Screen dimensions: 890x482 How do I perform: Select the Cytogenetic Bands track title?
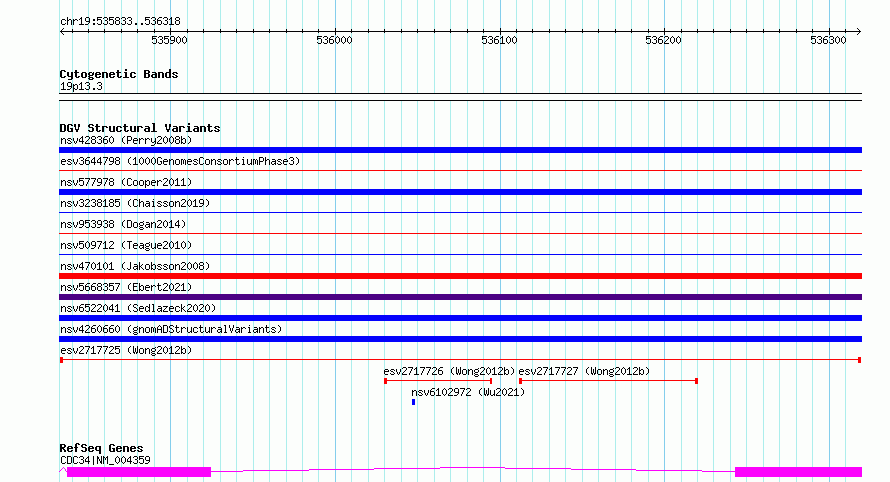pos(119,74)
